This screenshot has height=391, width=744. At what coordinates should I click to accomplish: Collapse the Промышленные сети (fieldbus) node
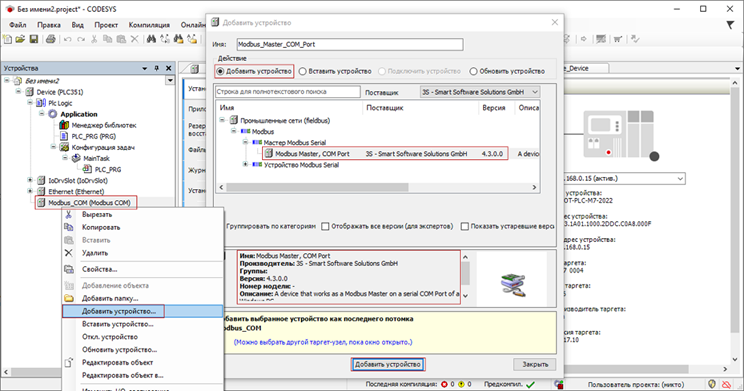point(222,120)
